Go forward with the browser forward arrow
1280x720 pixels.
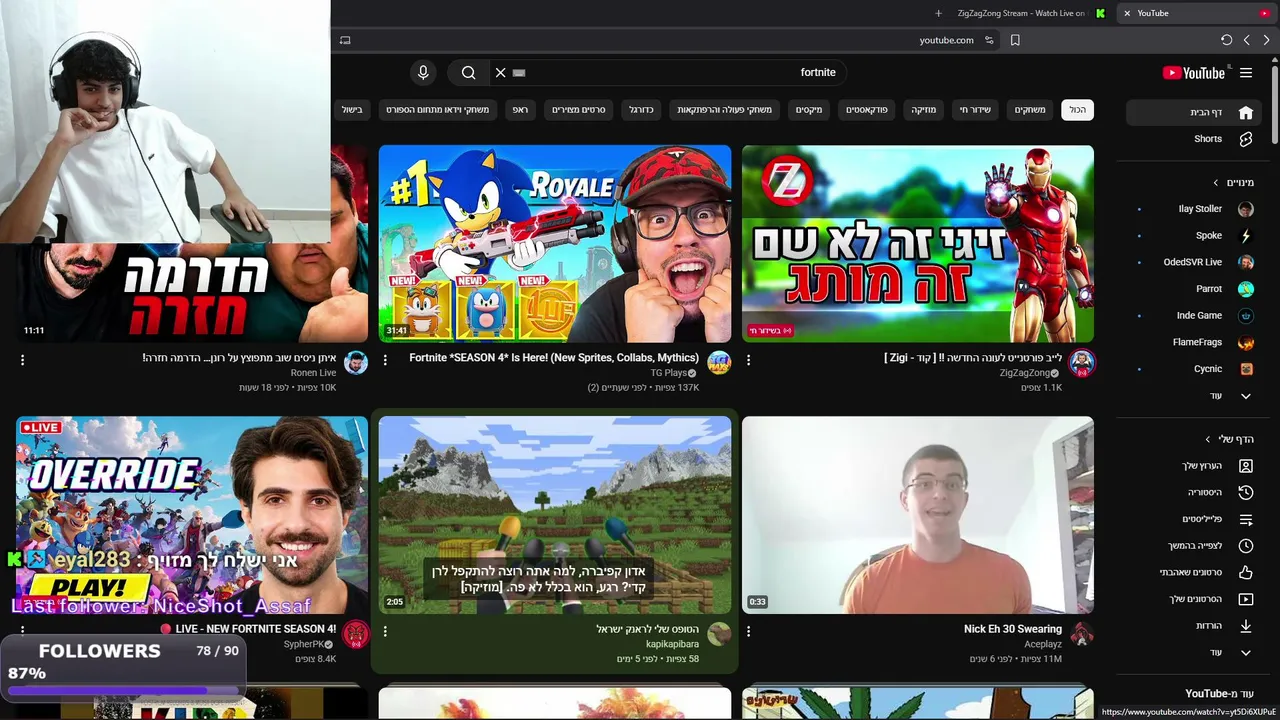click(x=1266, y=40)
